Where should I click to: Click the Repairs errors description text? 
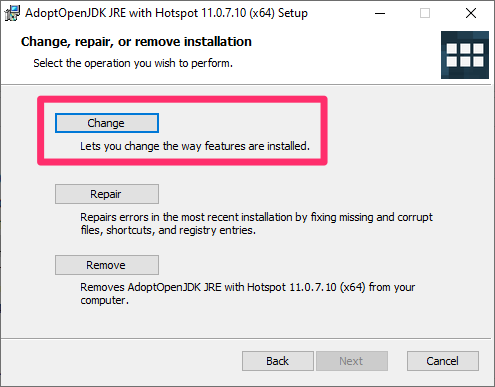click(256, 224)
